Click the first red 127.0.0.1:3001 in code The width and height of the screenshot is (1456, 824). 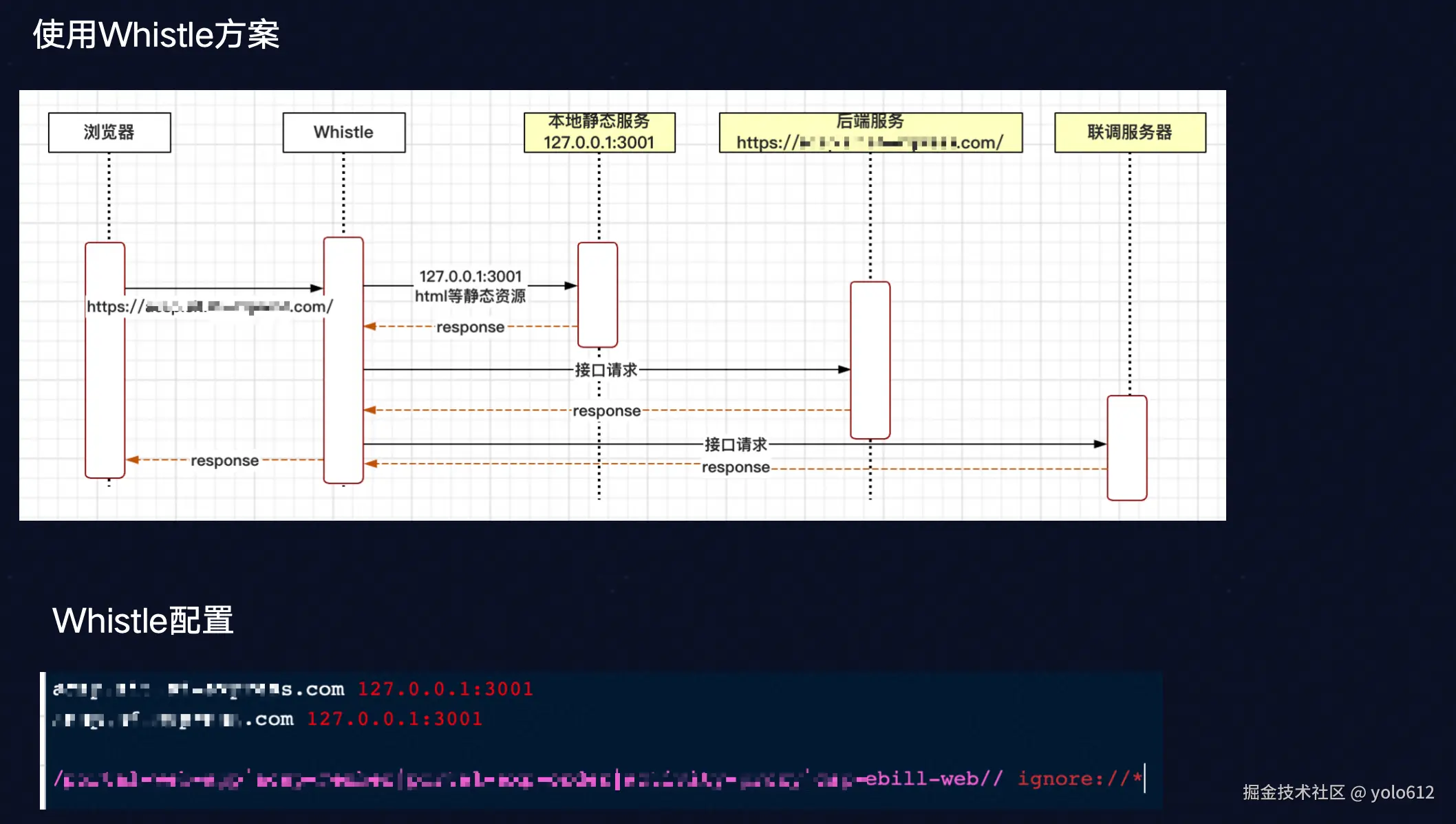coord(445,689)
